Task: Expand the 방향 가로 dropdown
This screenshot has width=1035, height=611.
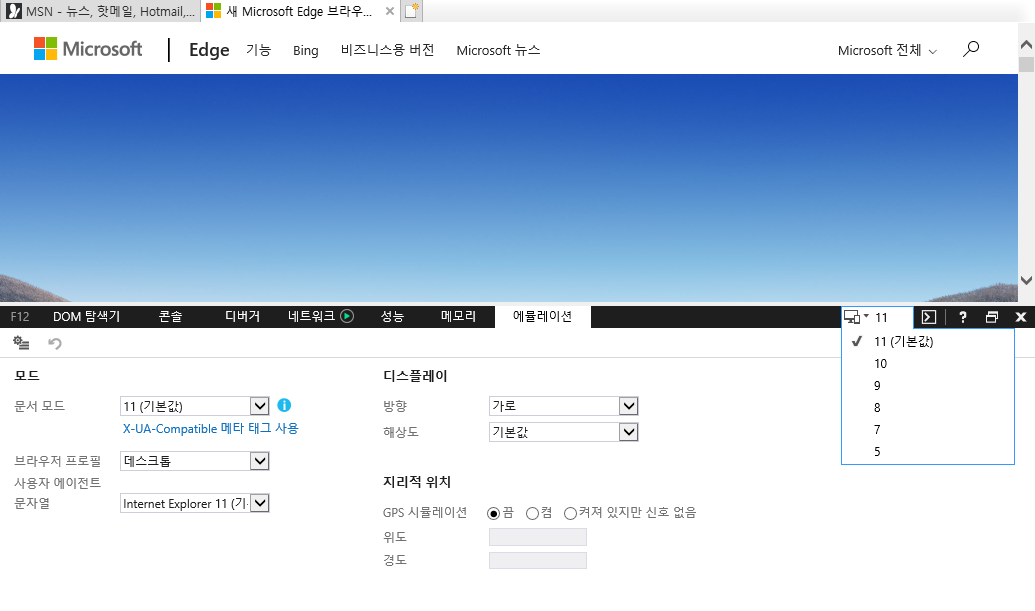Action: pyautogui.click(x=628, y=406)
